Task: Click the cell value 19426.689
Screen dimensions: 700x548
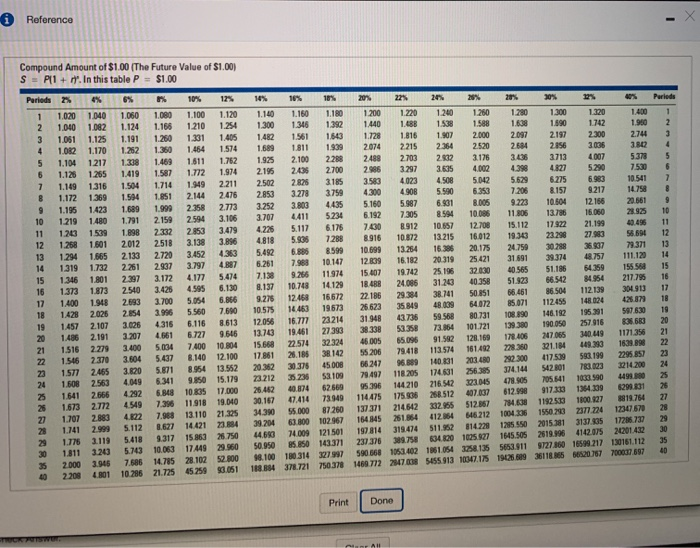Action: 513,458
